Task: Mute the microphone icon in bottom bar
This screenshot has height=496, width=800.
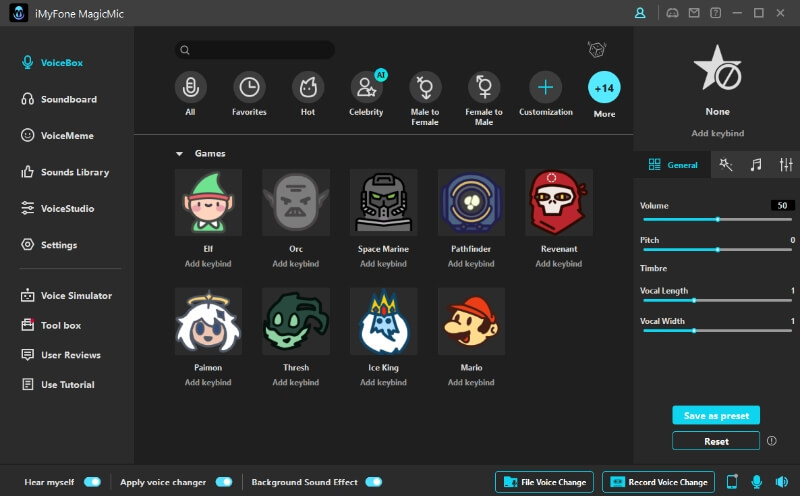Action: (757, 482)
